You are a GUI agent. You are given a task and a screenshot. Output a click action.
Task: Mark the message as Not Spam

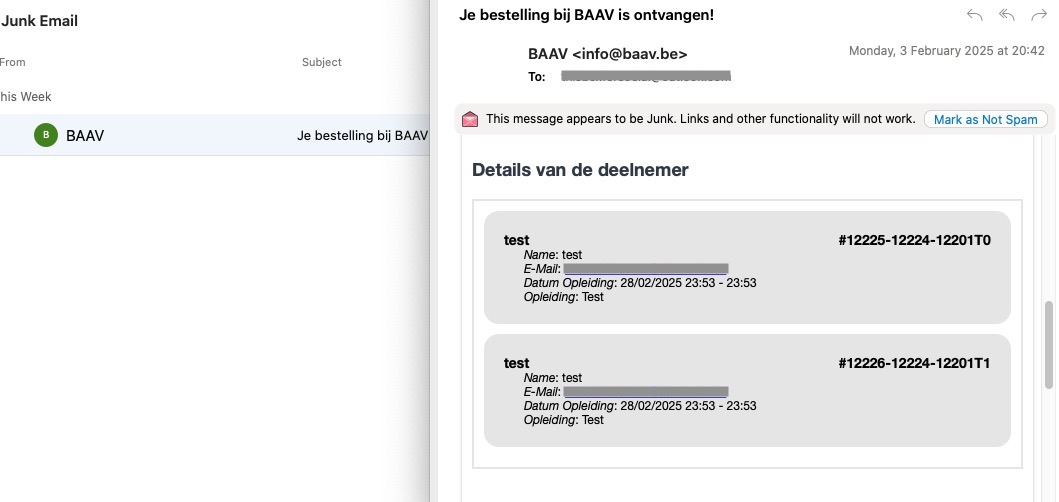tap(985, 120)
